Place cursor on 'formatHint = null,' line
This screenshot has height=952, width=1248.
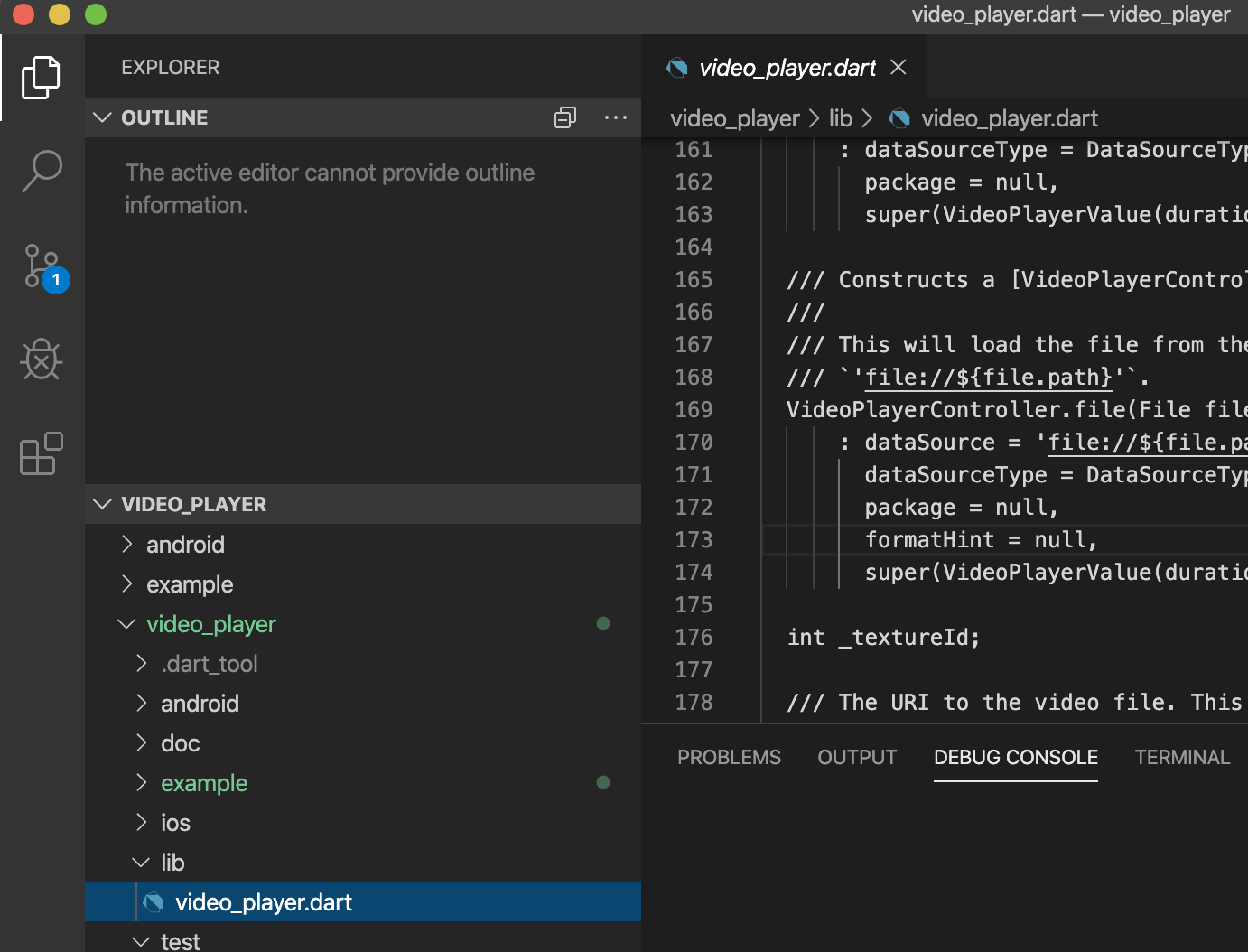tap(981, 539)
